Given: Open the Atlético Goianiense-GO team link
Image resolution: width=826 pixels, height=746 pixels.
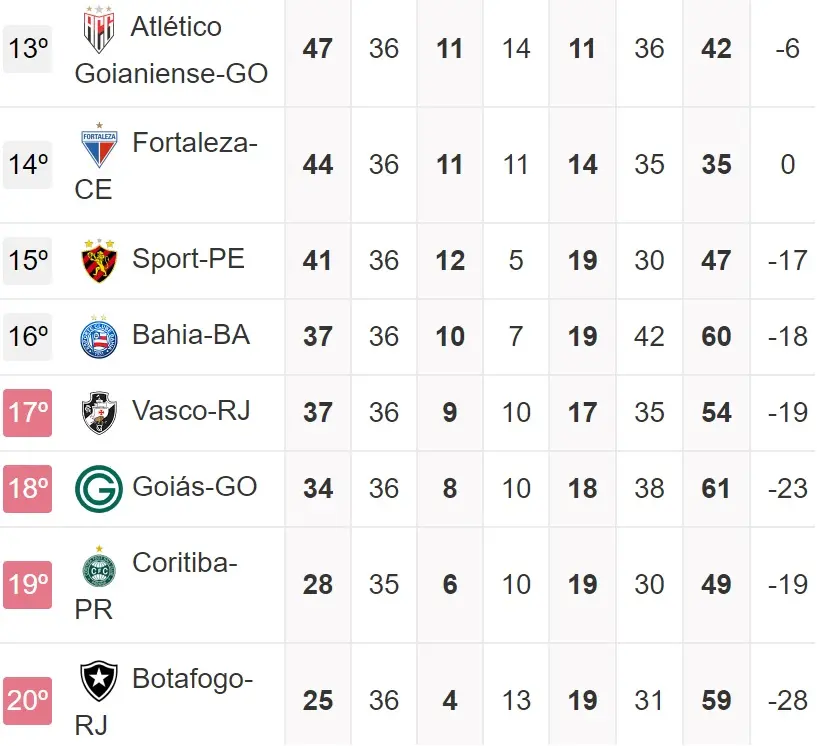Looking at the screenshot, I should pyautogui.click(x=171, y=49).
